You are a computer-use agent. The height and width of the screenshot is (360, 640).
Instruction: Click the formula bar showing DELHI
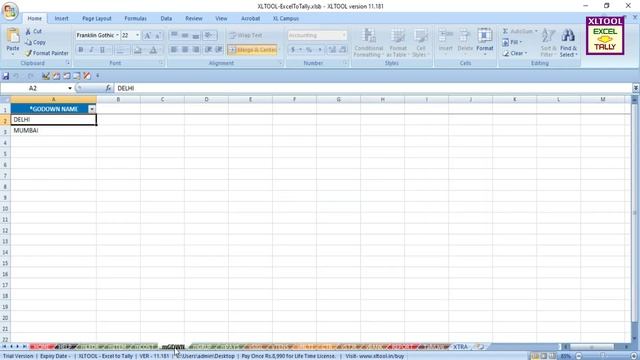(373, 88)
